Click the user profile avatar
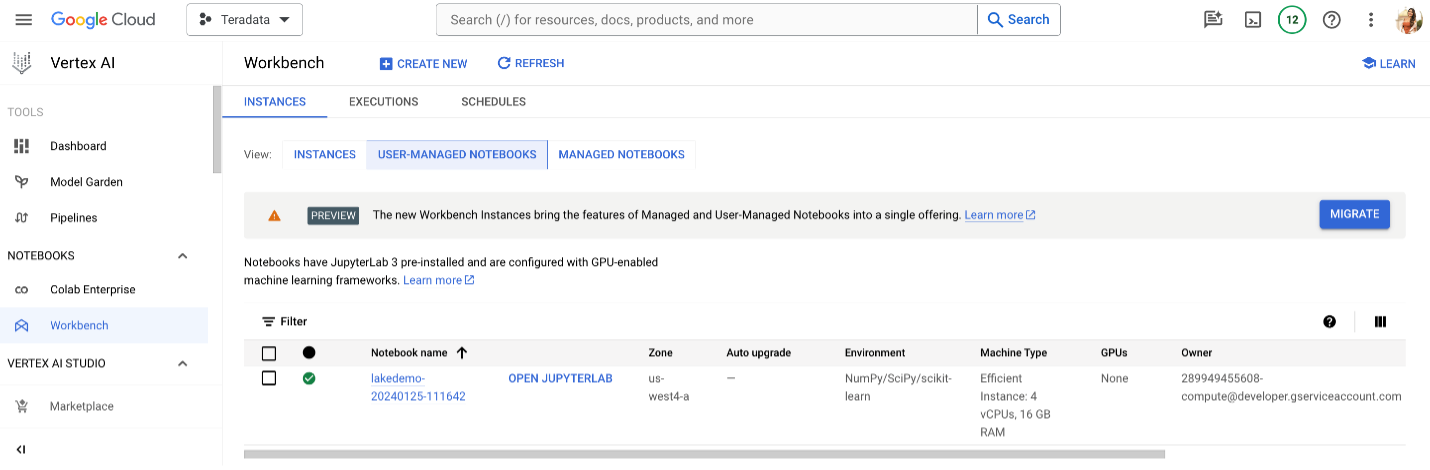 (x=1409, y=20)
